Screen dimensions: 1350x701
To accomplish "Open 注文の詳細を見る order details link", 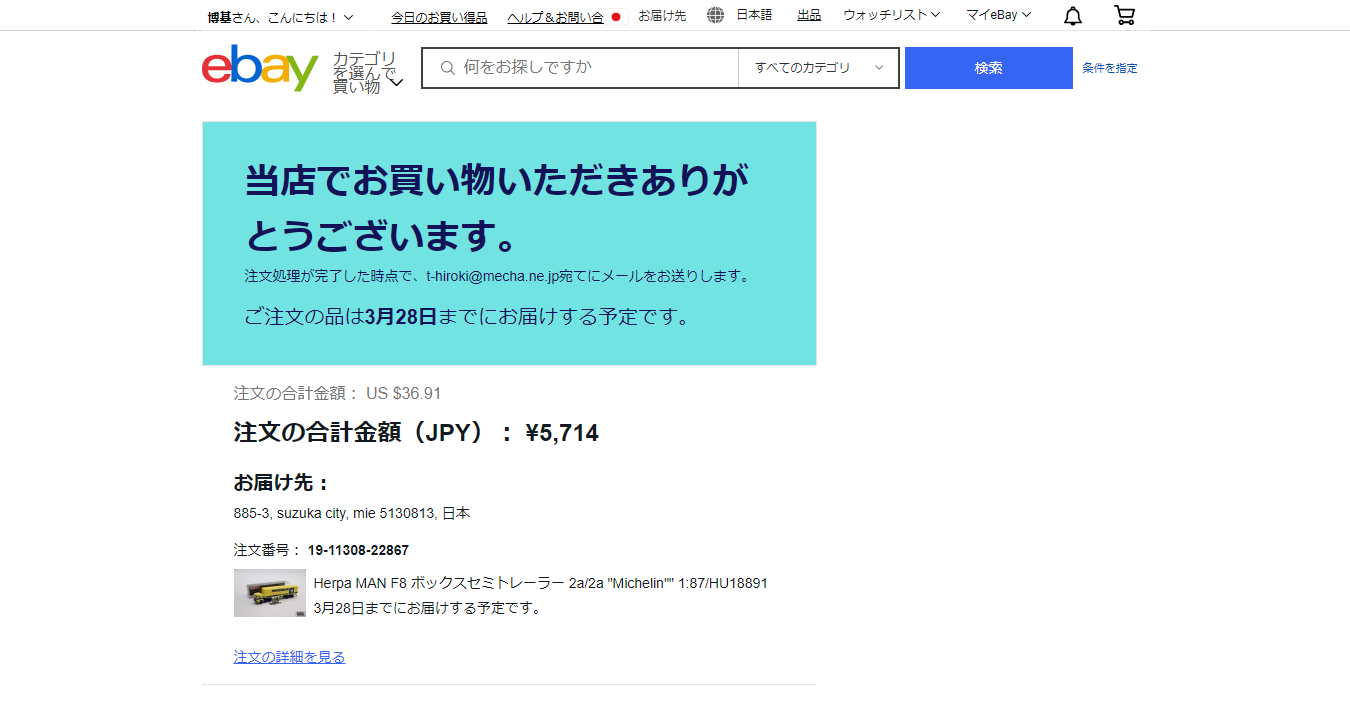I will pyautogui.click(x=289, y=657).
